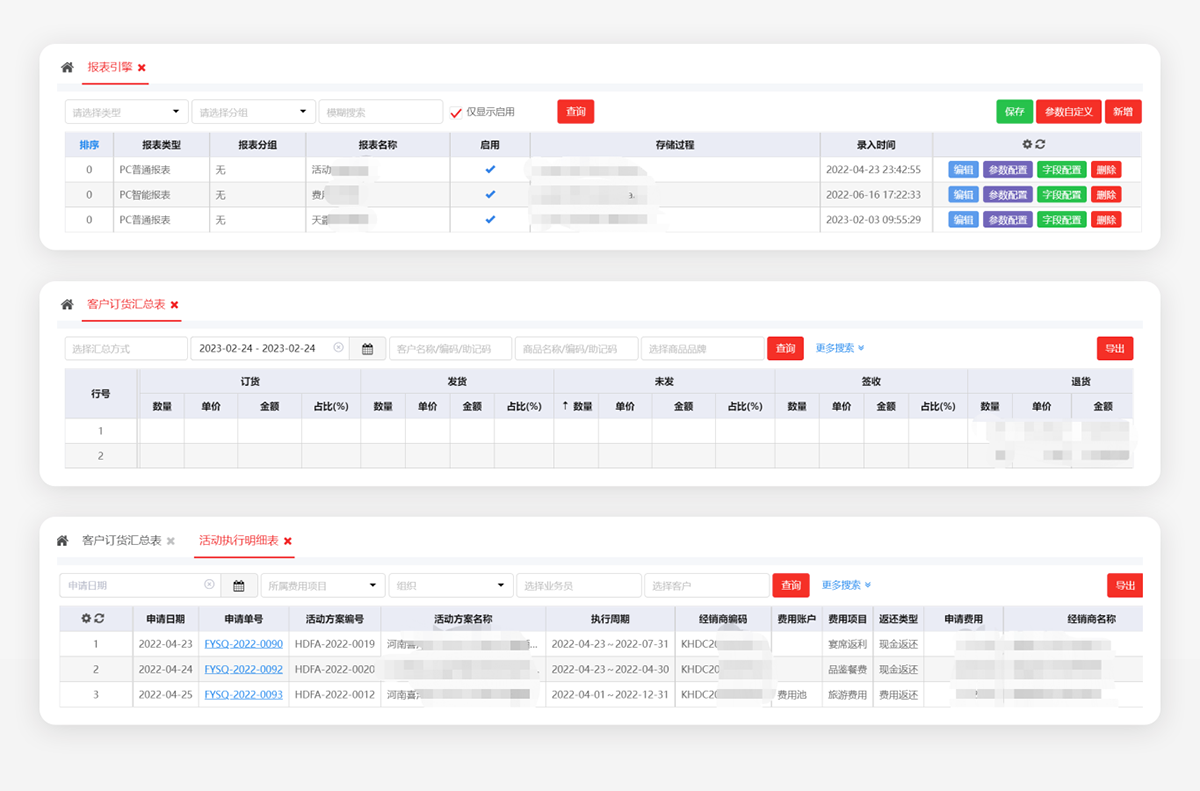The width and height of the screenshot is (1200, 791).
Task: Click the 模糊搜索 search input field
Action: (380, 112)
